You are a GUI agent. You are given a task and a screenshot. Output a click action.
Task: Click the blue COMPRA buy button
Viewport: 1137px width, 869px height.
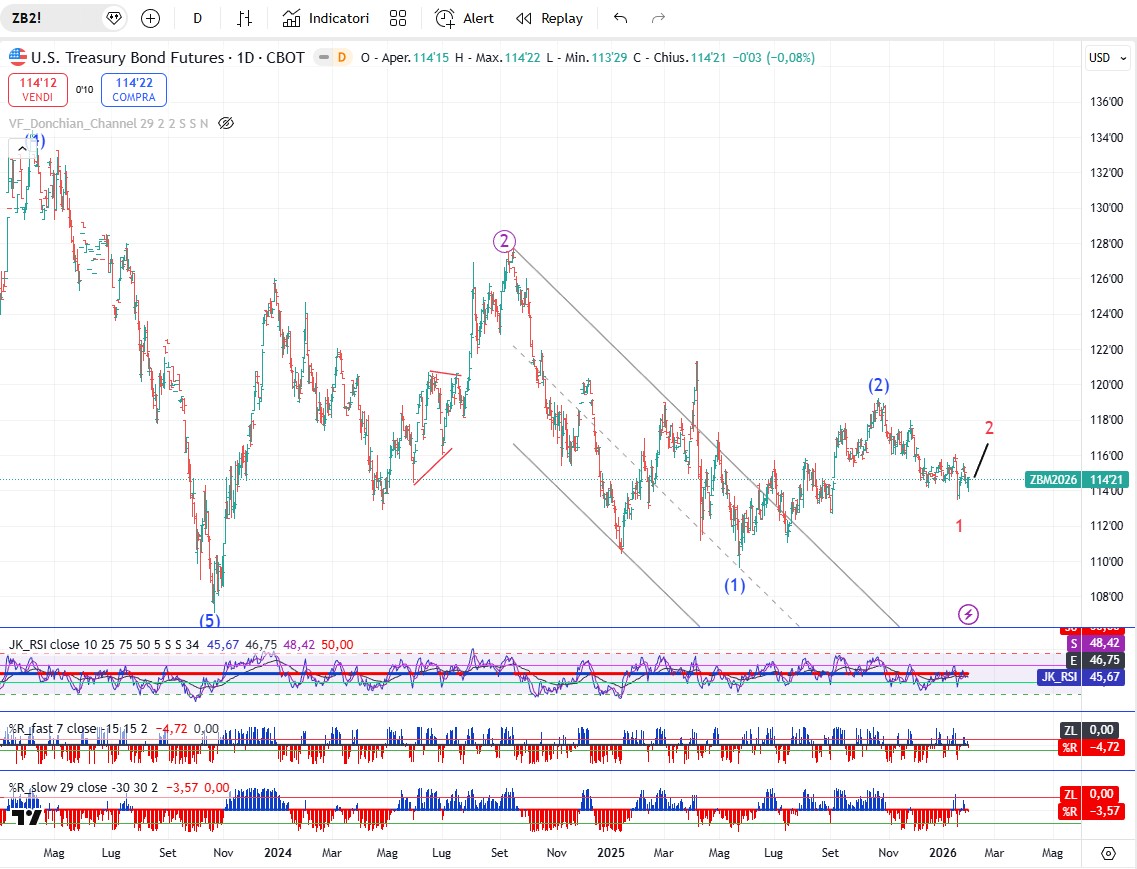click(x=133, y=90)
